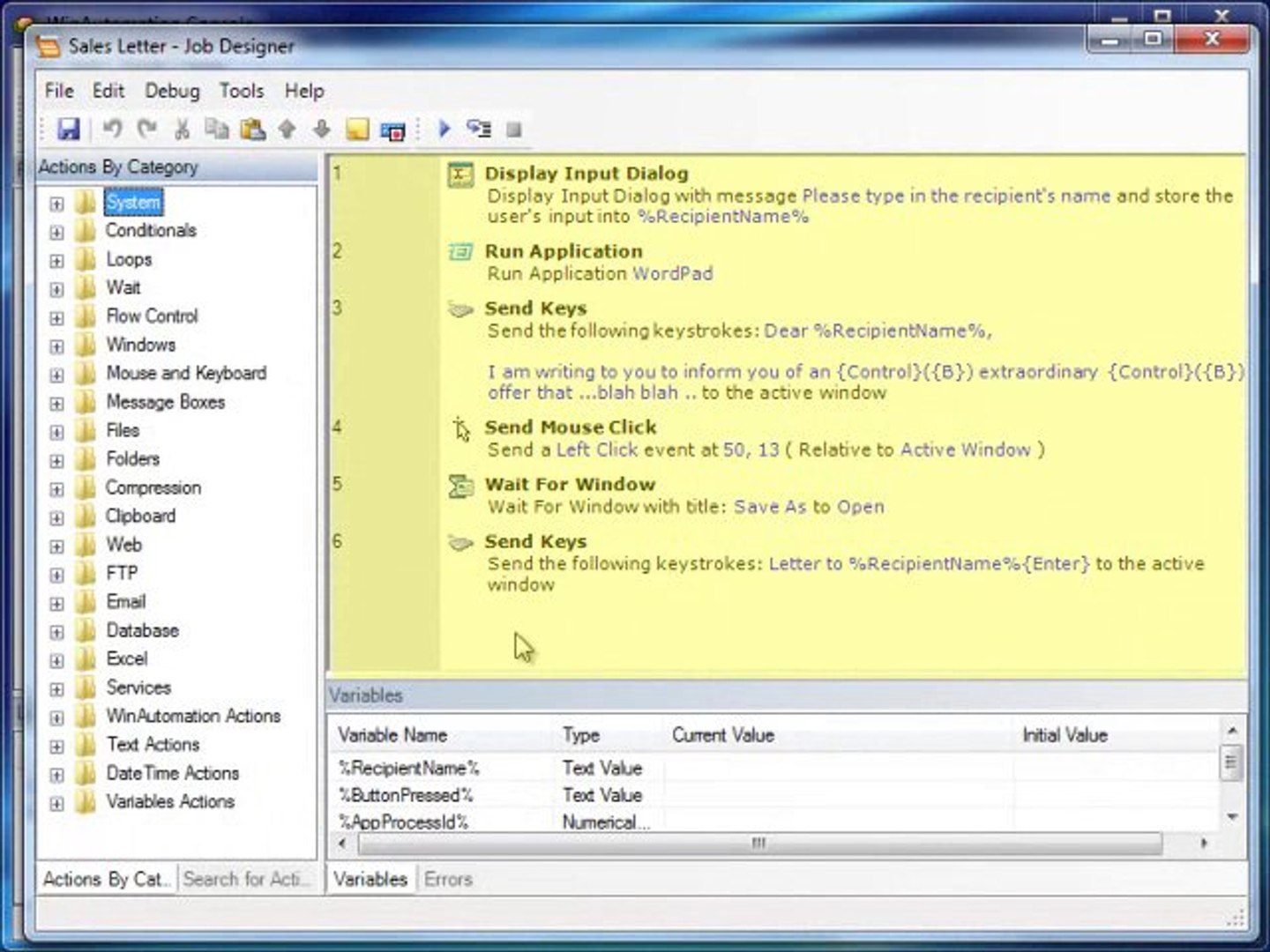1270x952 pixels.
Task: Select the Send Keys icon in step 3
Action: (460, 309)
